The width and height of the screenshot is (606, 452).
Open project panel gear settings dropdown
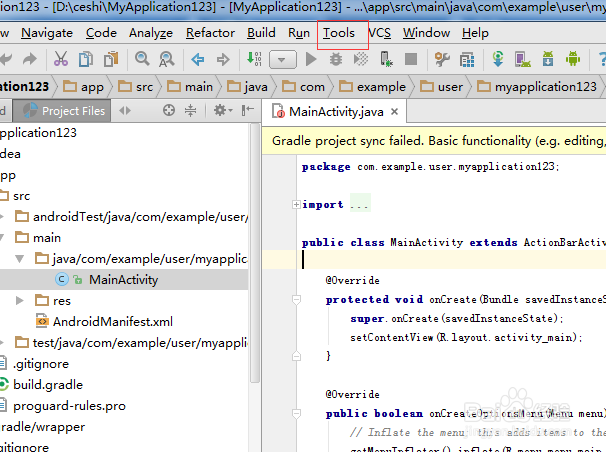pos(223,110)
